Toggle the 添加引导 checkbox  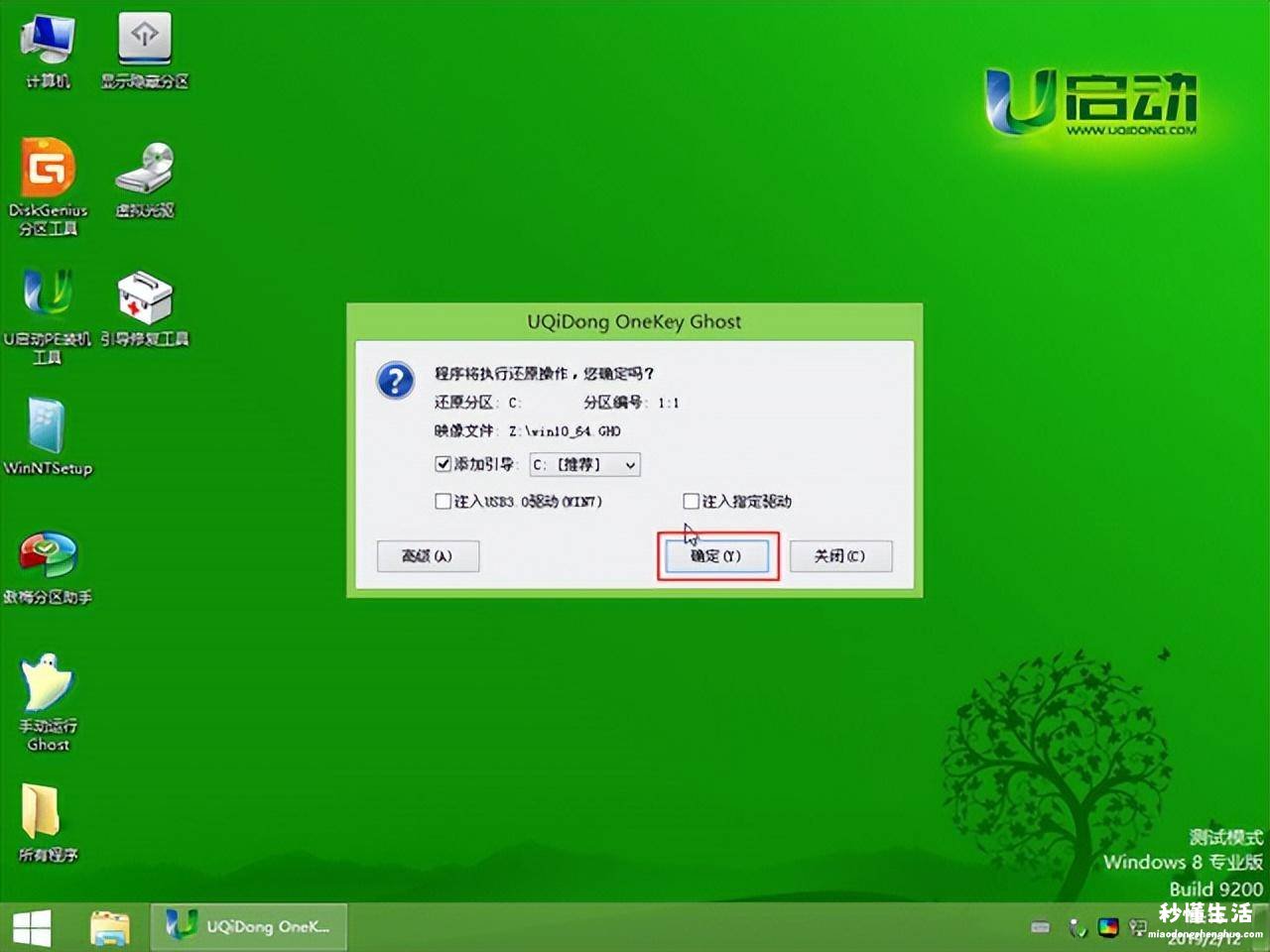click(443, 463)
